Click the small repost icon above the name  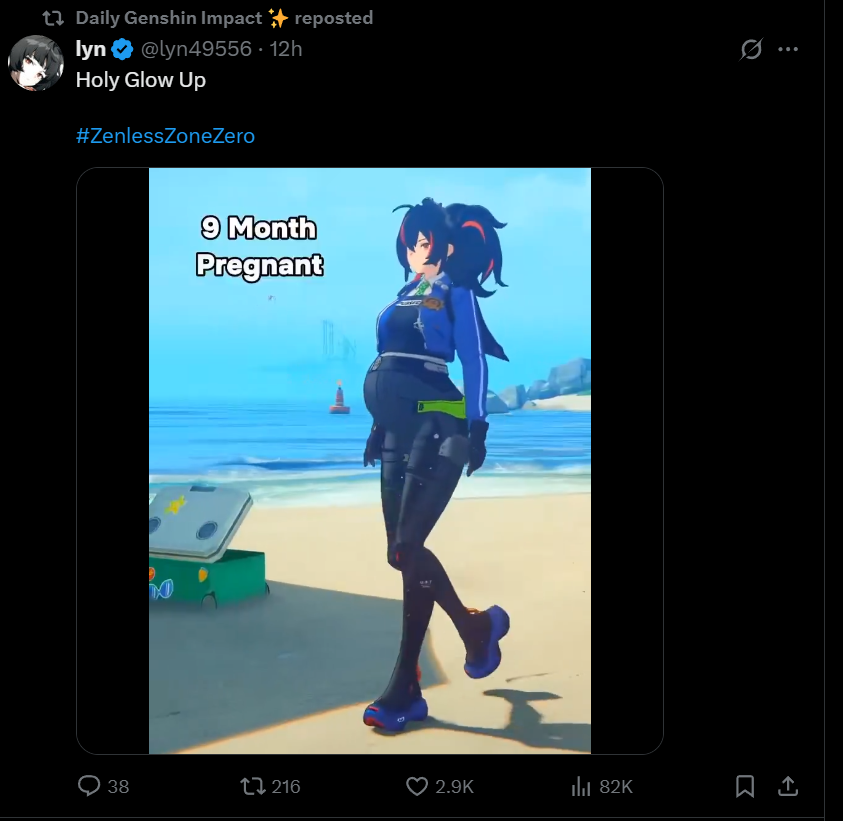pyautogui.click(x=53, y=19)
